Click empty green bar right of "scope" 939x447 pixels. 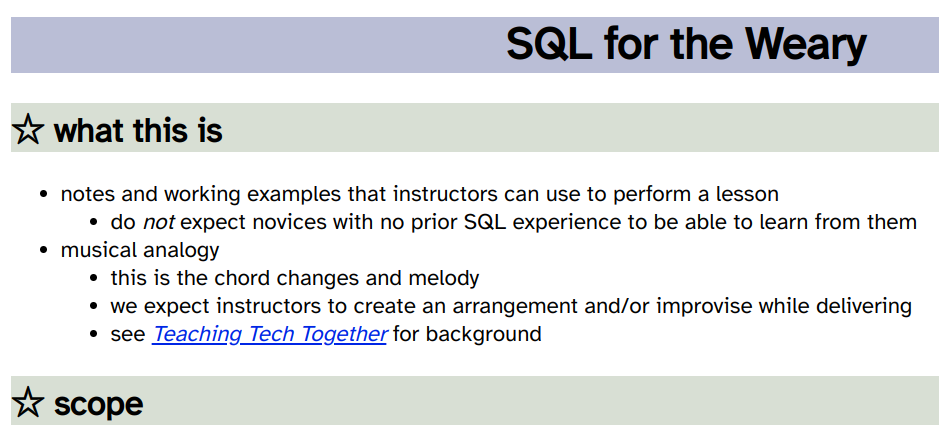pos(540,403)
